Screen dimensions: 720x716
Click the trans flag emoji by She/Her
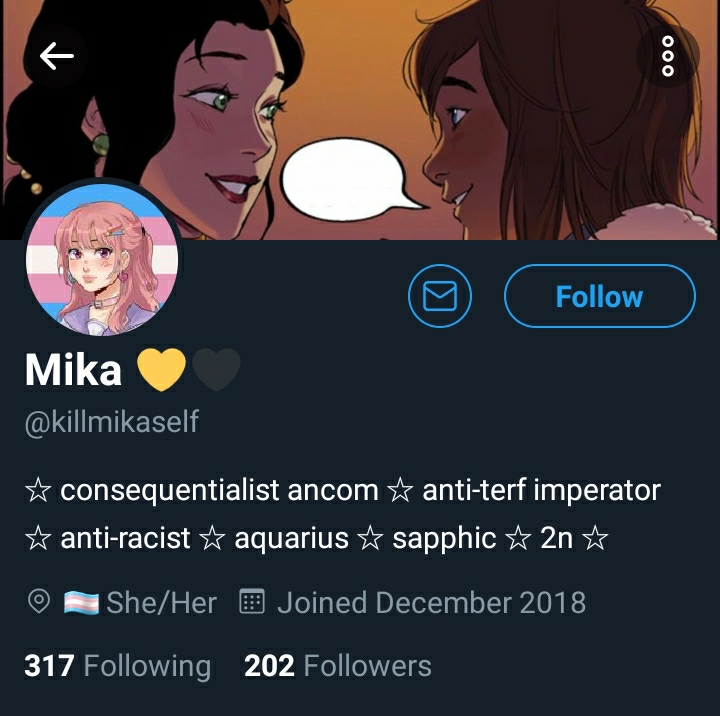pos(81,603)
